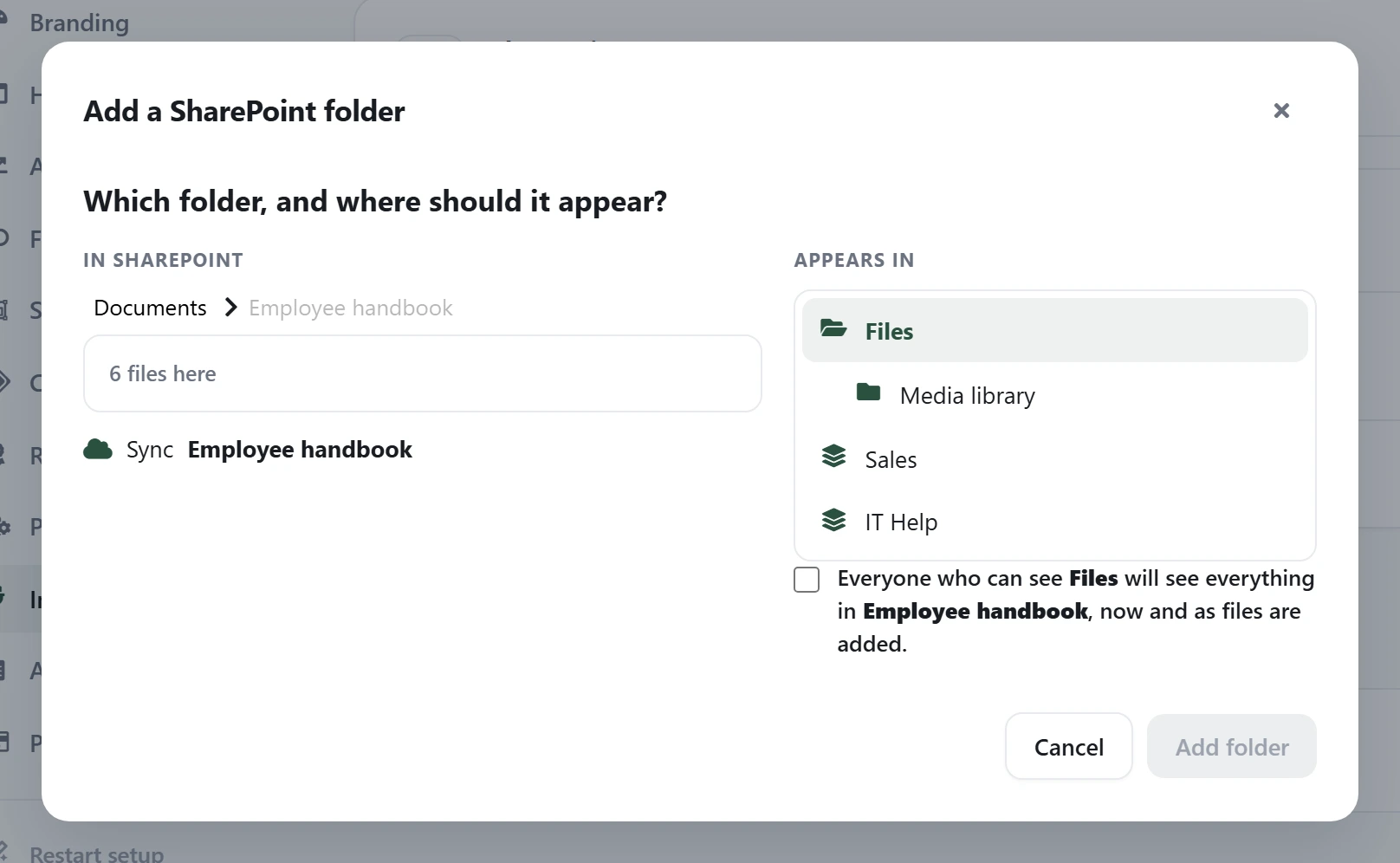Click the Cancel button

click(1068, 746)
